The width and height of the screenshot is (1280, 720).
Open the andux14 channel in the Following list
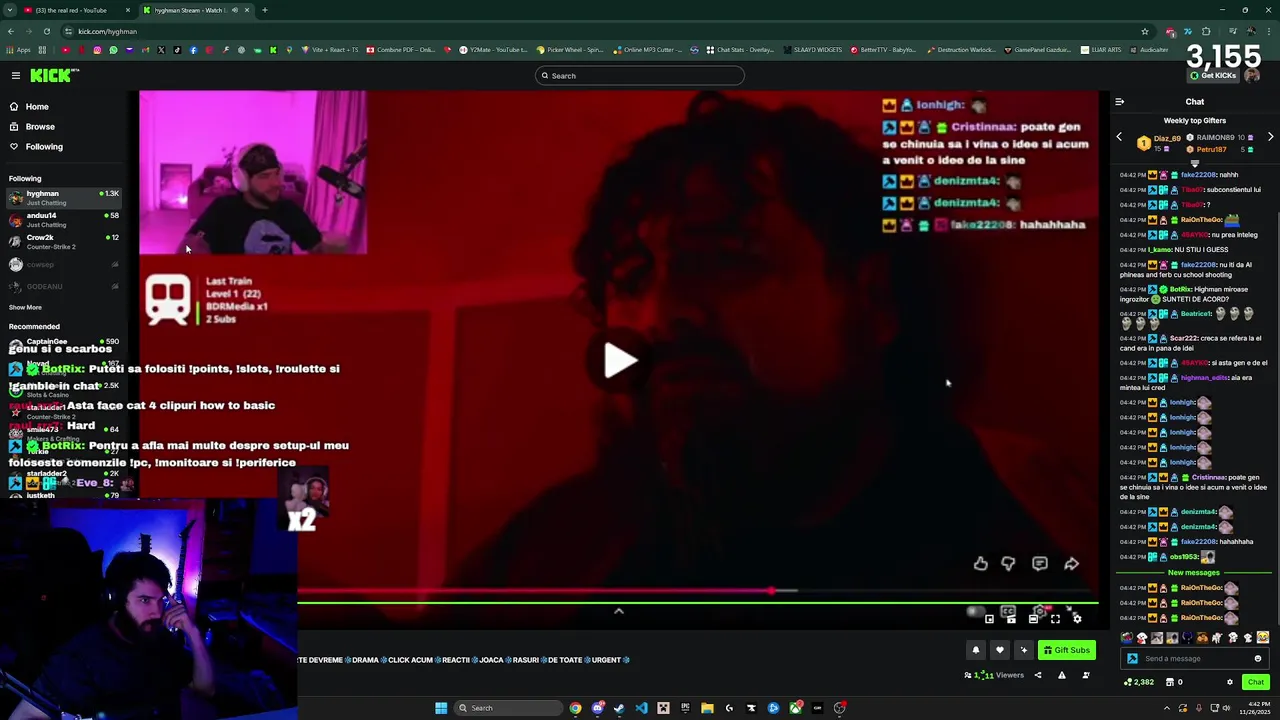point(64,220)
